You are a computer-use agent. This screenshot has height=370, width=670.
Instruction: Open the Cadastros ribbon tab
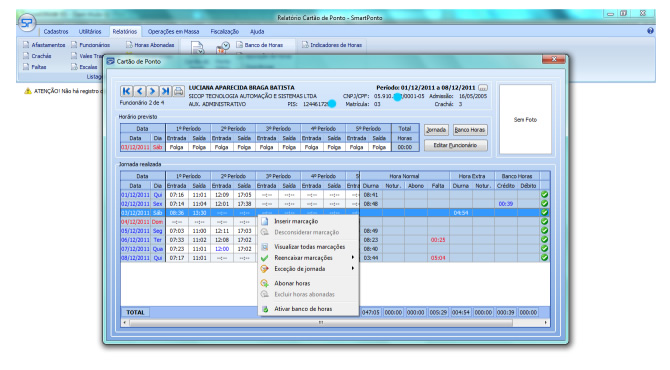pyautogui.click(x=56, y=32)
